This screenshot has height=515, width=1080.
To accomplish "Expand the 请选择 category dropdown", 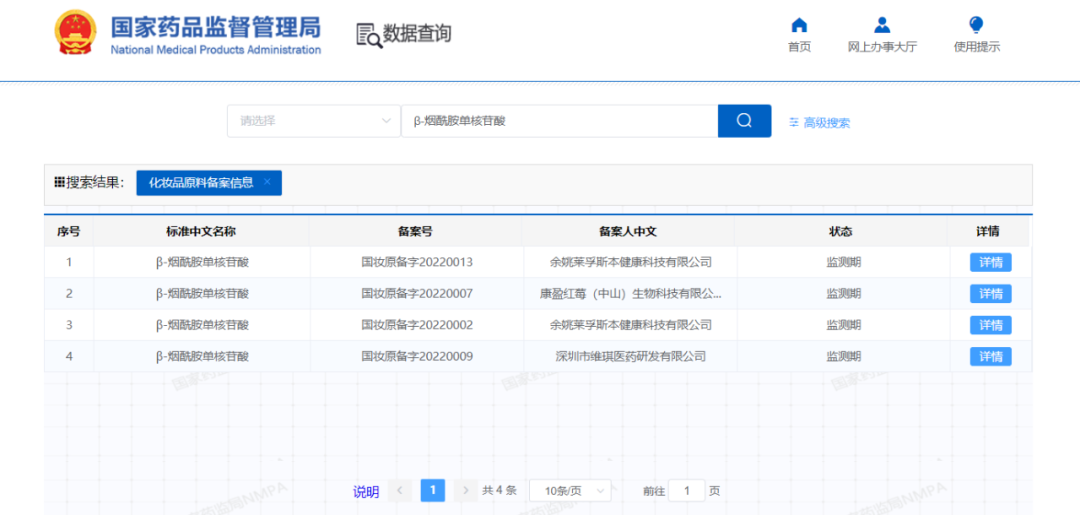I will [x=313, y=121].
